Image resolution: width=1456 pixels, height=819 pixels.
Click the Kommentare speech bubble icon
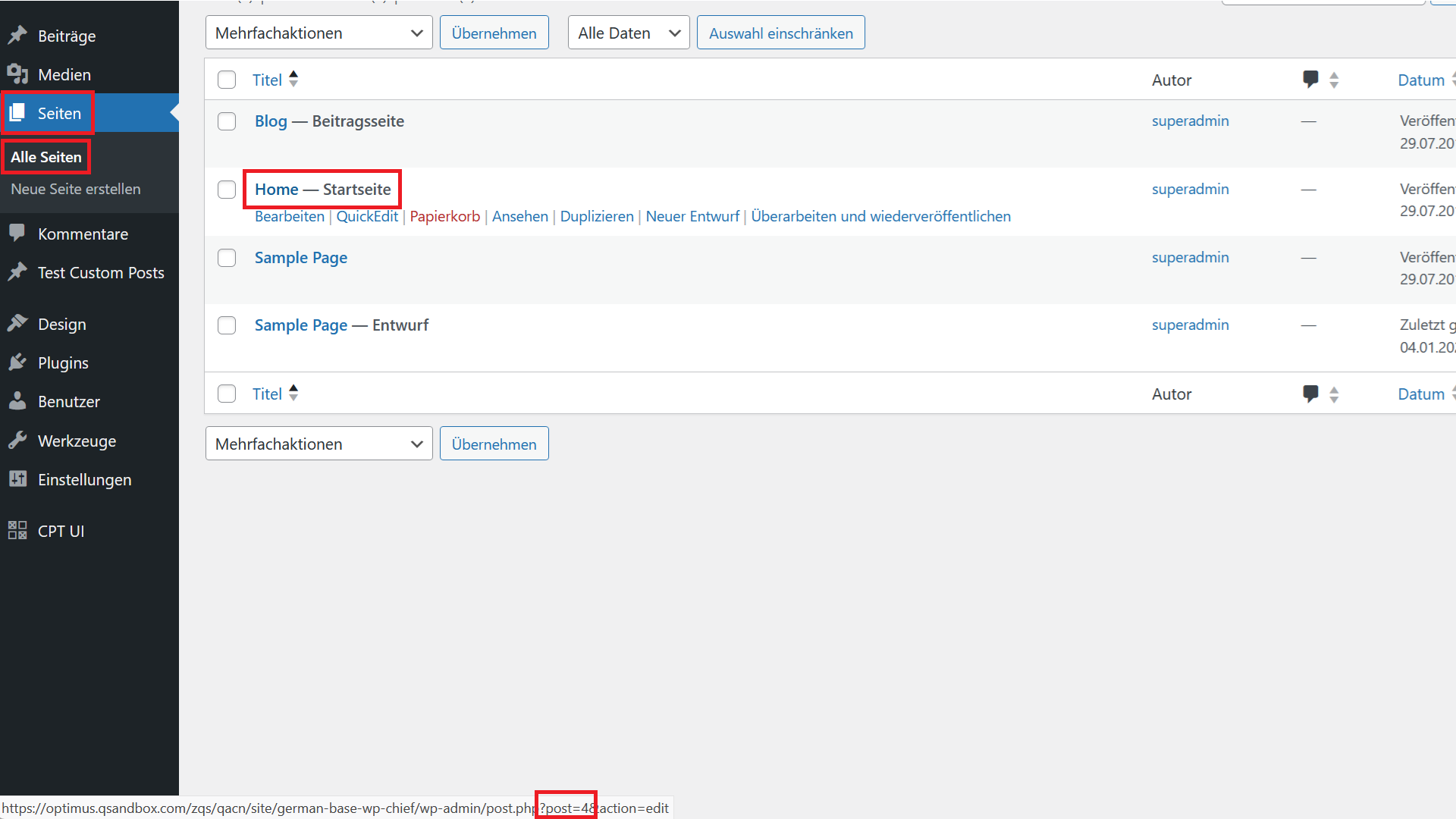[17, 233]
